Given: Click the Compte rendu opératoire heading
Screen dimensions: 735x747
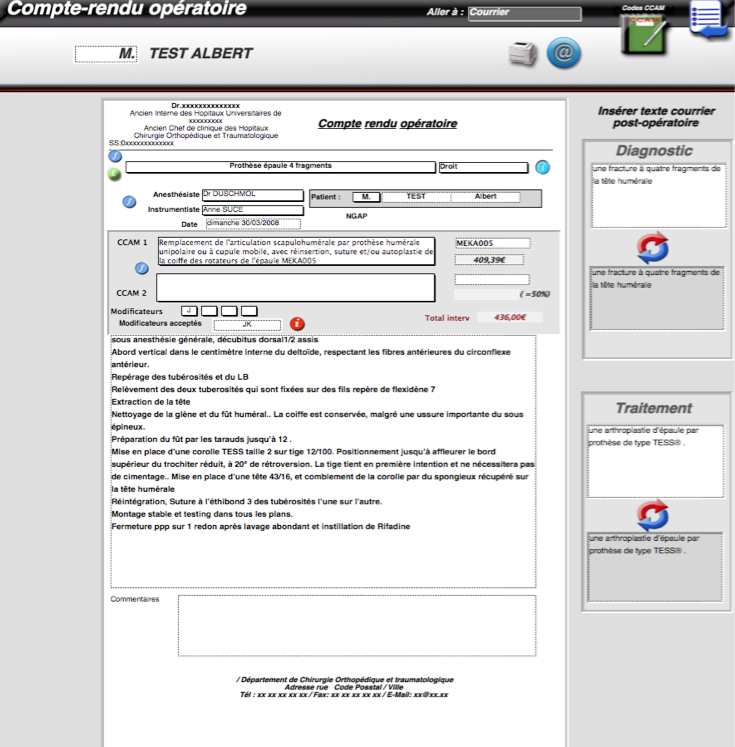Looking at the screenshot, I should 387,124.
